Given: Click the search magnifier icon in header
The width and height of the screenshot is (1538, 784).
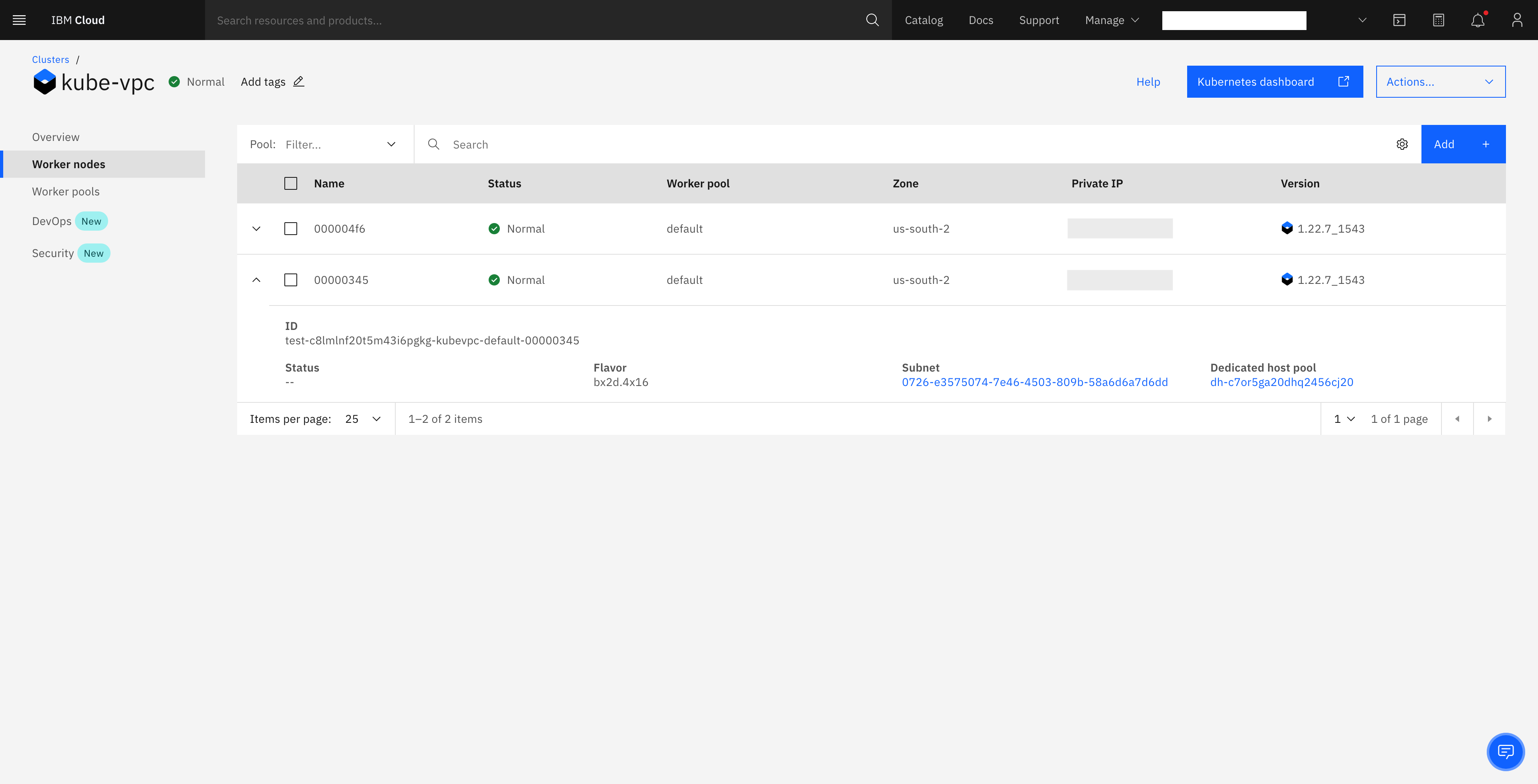Looking at the screenshot, I should 872,20.
